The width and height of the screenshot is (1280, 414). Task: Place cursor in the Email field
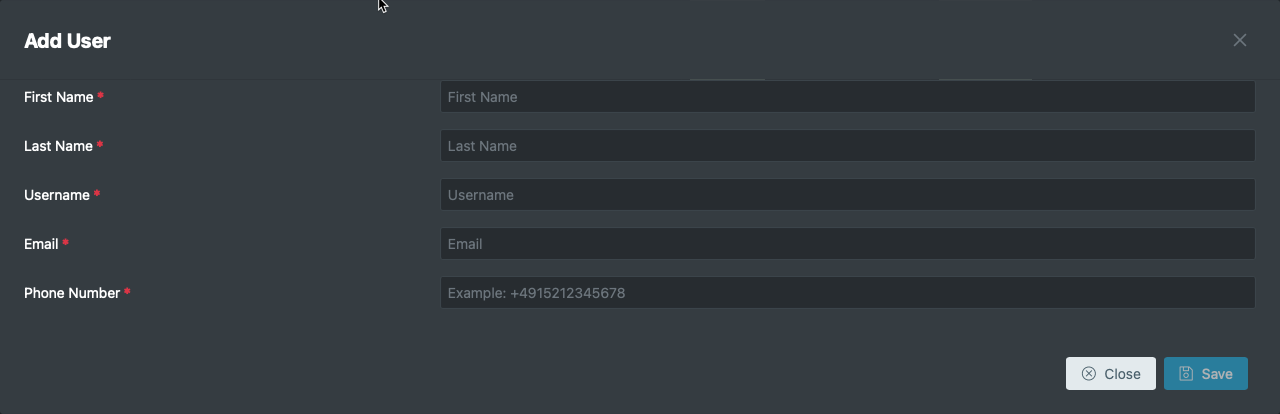pyautogui.click(x=847, y=244)
